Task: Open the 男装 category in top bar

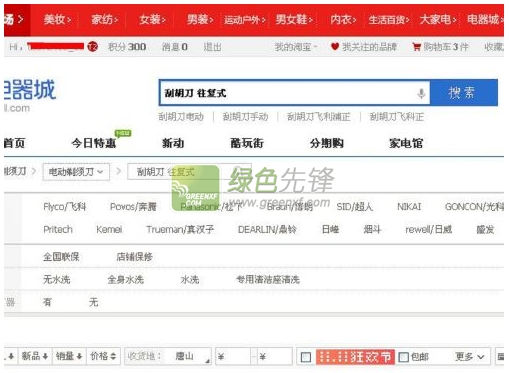Action: point(200,20)
